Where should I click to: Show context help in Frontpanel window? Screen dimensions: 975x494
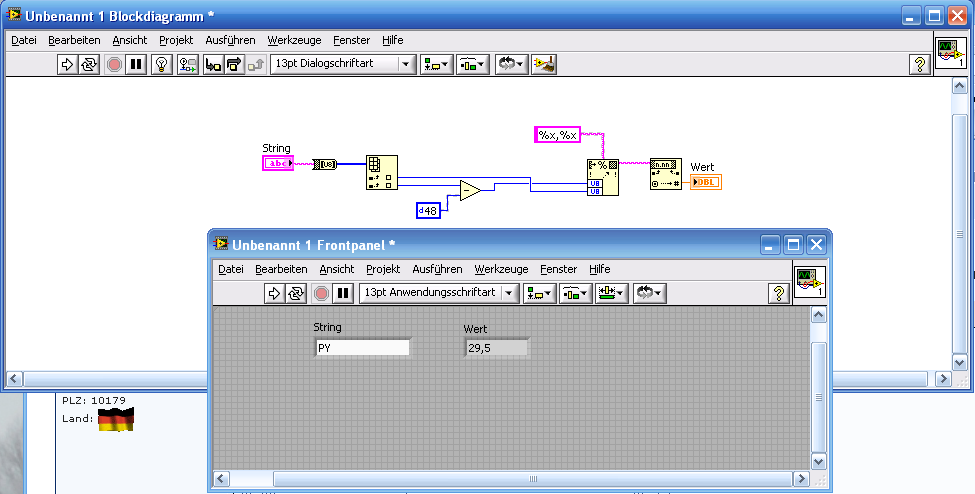pos(779,293)
